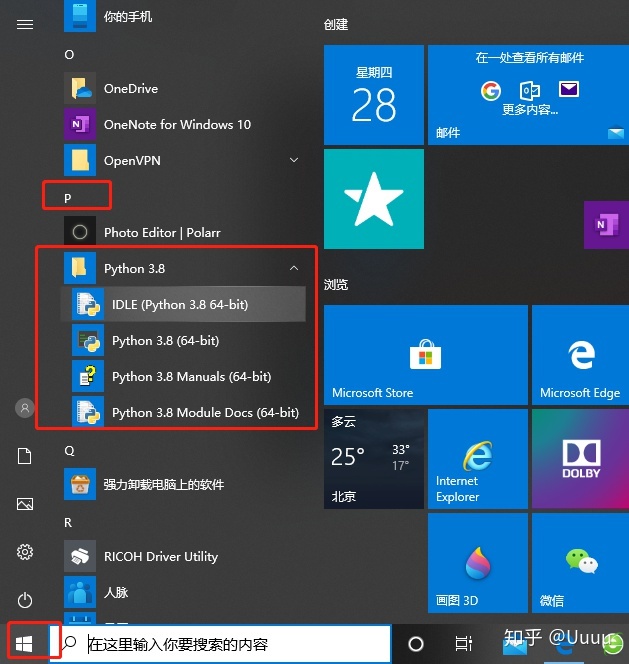629x664 pixels.
Task: Click the Google icon in mail tile
Action: point(490,90)
